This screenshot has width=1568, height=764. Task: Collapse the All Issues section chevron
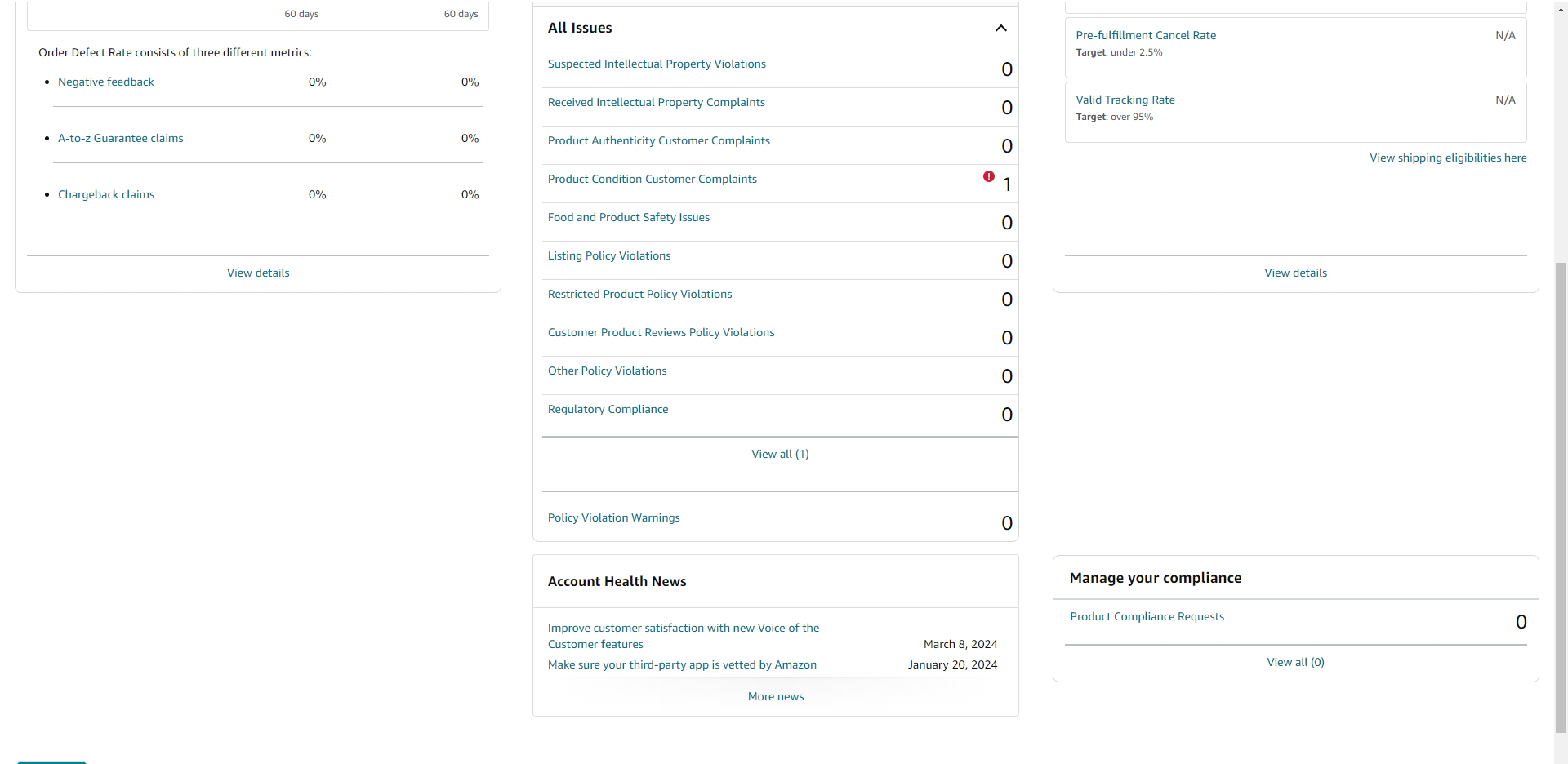[1000, 28]
